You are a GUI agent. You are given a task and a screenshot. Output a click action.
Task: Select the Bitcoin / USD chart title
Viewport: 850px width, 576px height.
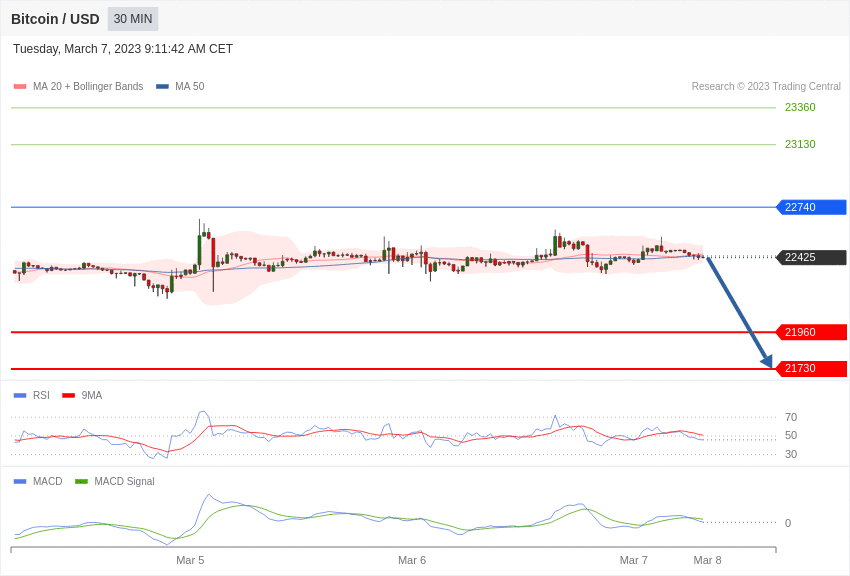(55, 19)
